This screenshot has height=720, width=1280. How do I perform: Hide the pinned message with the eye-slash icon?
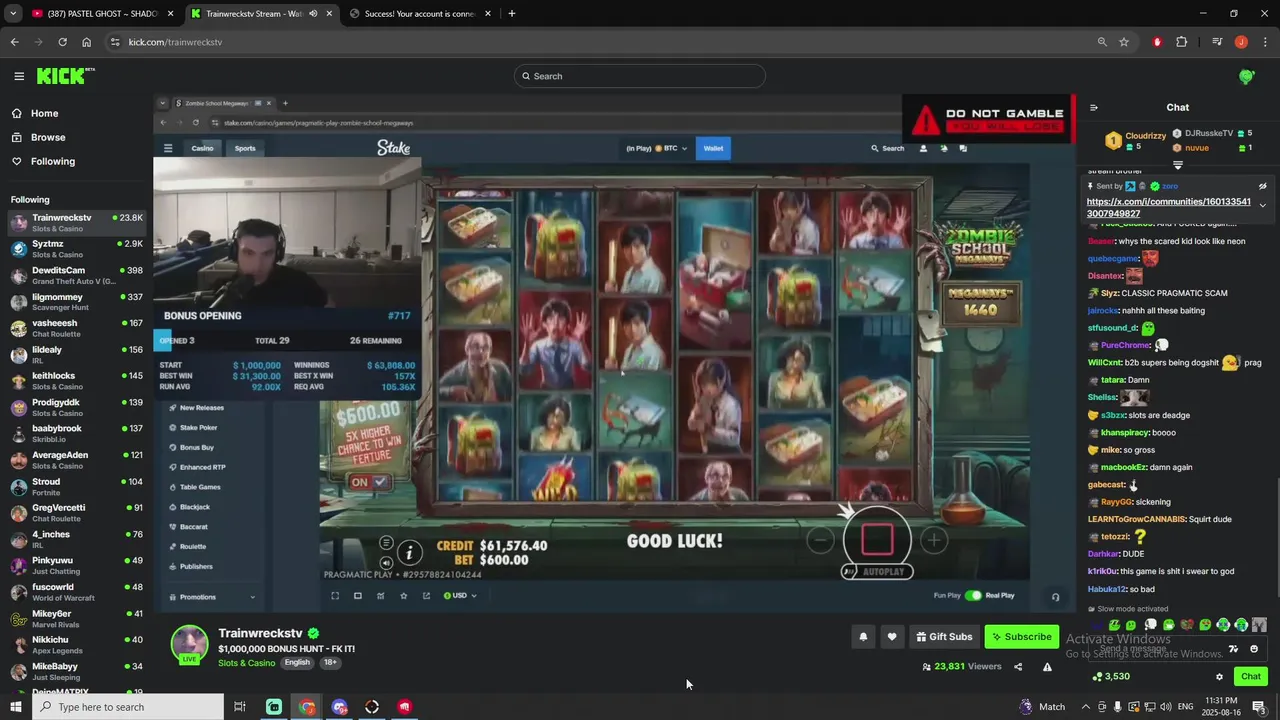(1262, 186)
